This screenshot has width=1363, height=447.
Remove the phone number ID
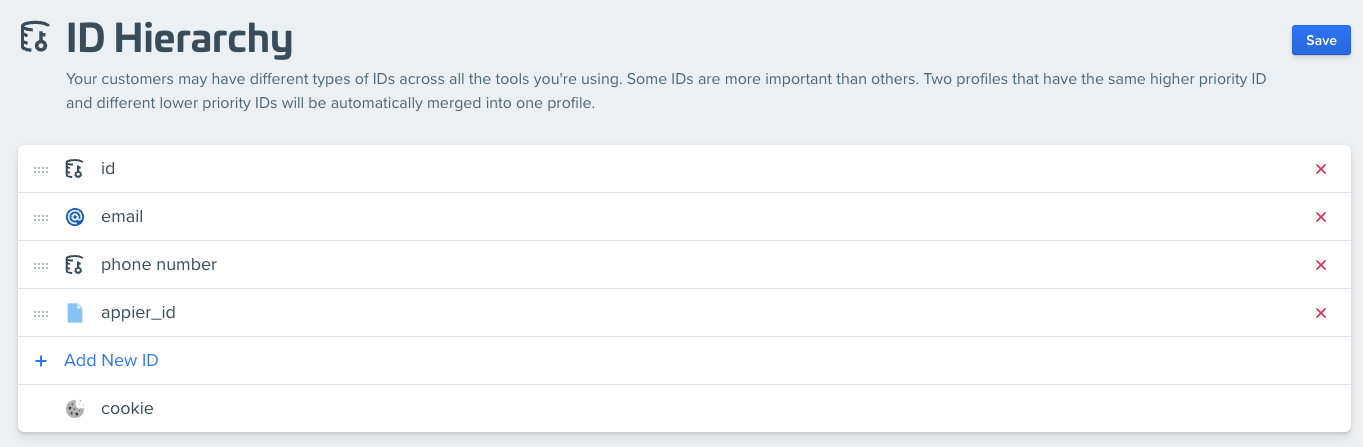click(1321, 265)
